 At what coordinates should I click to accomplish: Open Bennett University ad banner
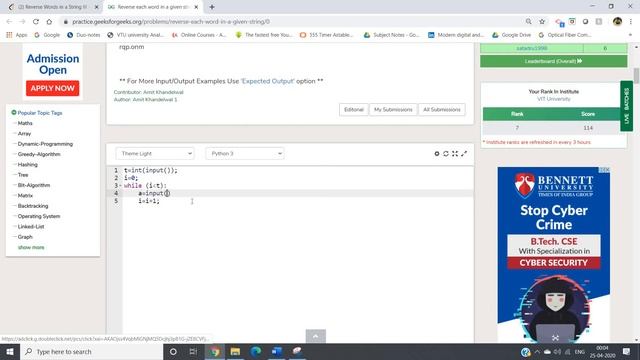(553, 254)
